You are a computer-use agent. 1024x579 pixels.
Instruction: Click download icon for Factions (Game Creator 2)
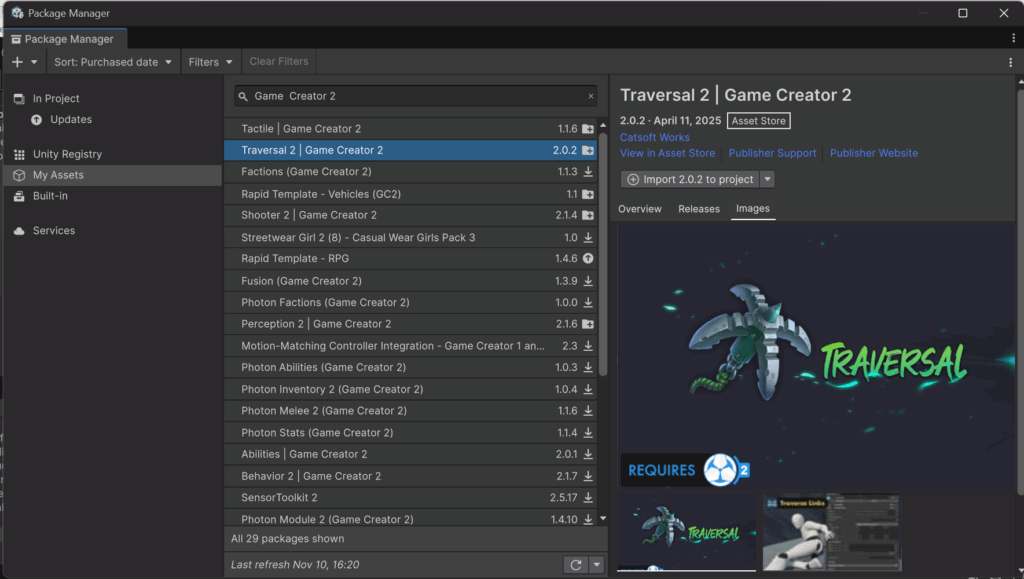coord(588,172)
